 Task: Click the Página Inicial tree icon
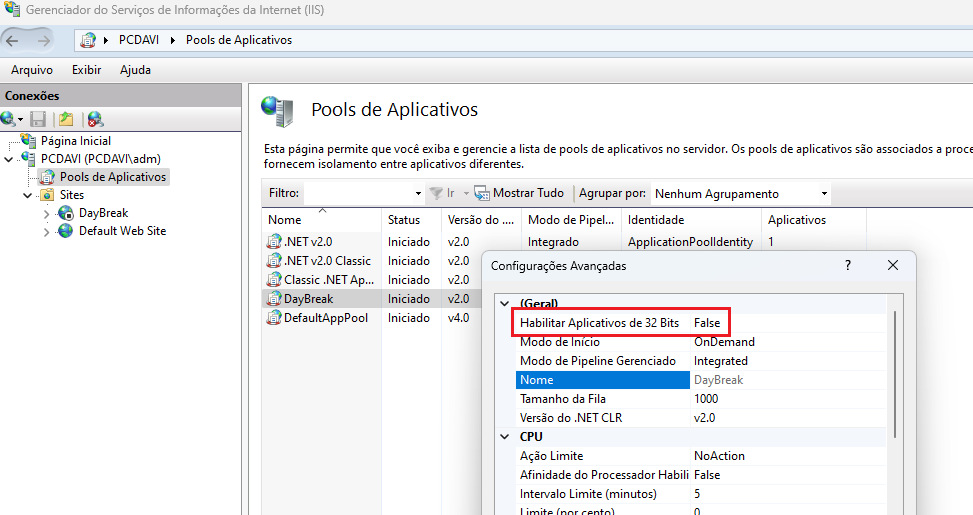click(29, 140)
